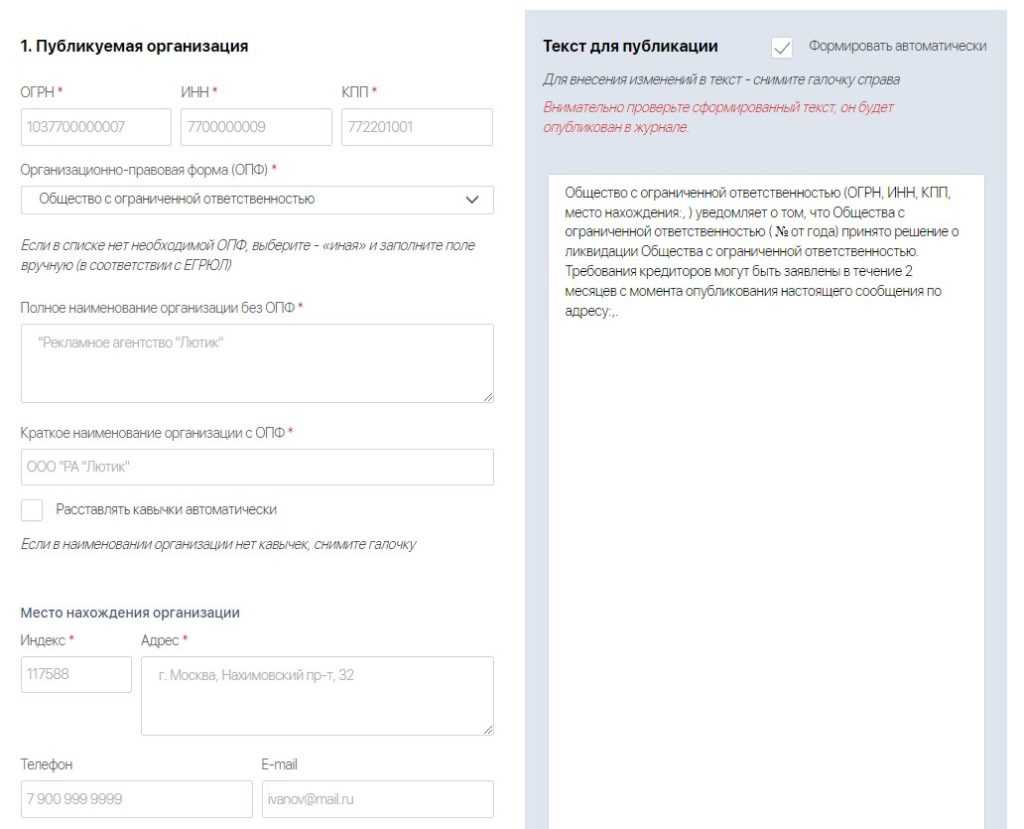The width and height of the screenshot is (1024, 829).
Task: Click the chevron arrow in ОПФ combo box
Action: click(473, 199)
